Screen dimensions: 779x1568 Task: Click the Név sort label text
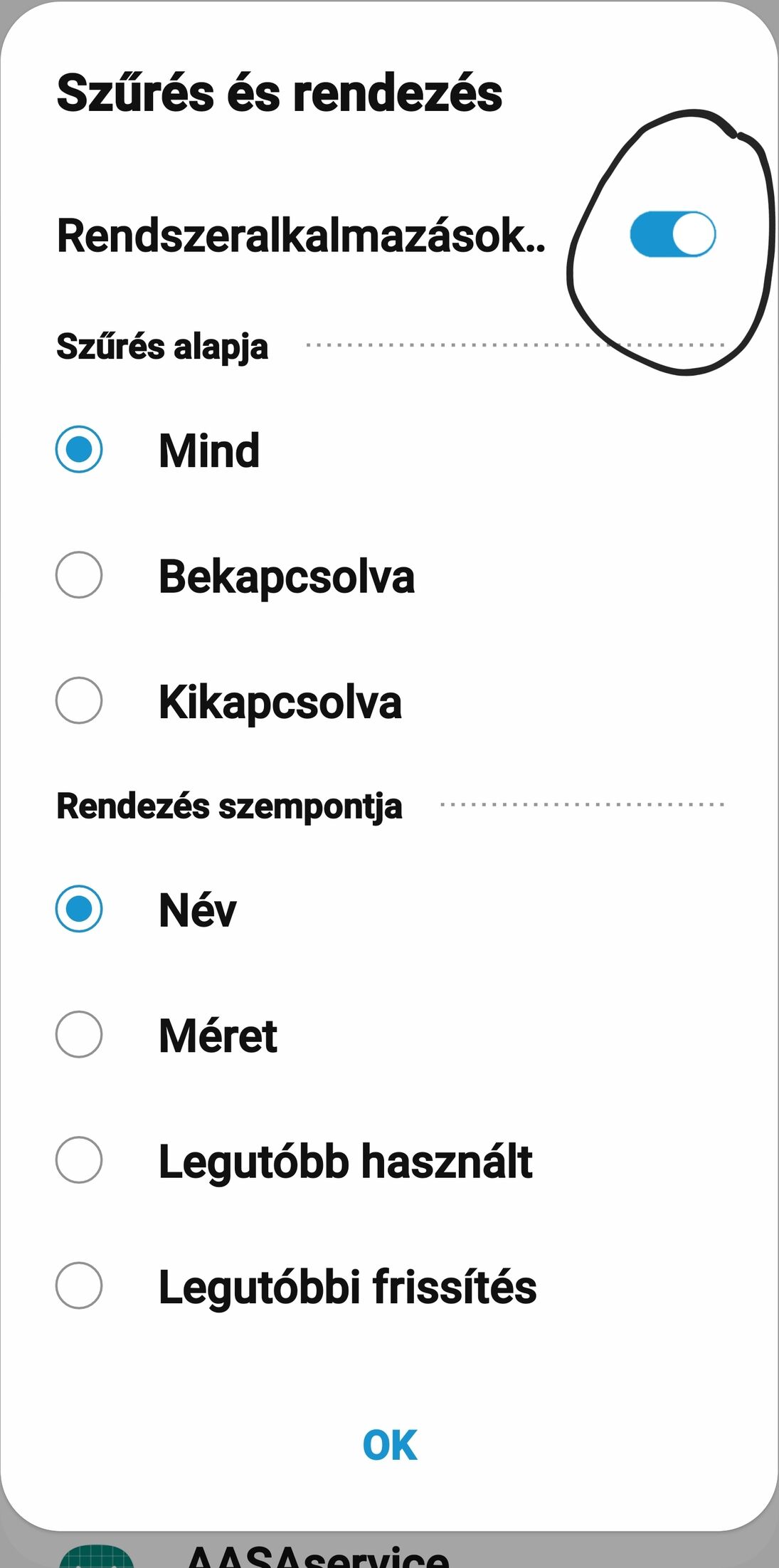pyautogui.click(x=198, y=910)
